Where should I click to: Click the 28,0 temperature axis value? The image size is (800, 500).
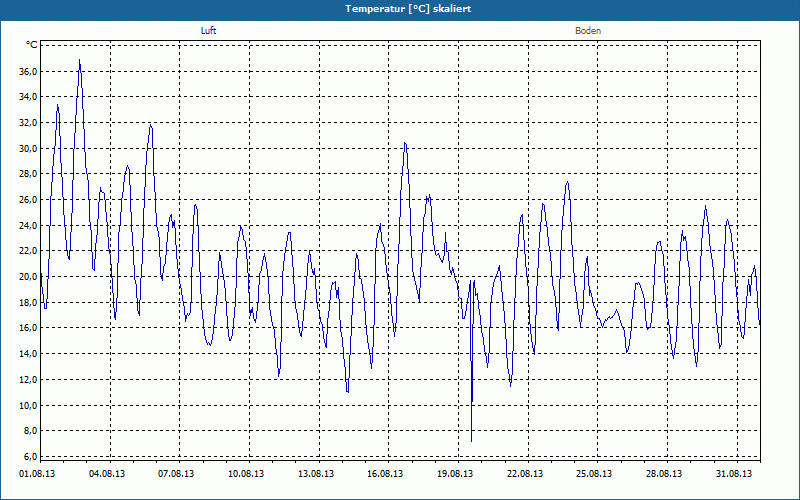(x=29, y=174)
